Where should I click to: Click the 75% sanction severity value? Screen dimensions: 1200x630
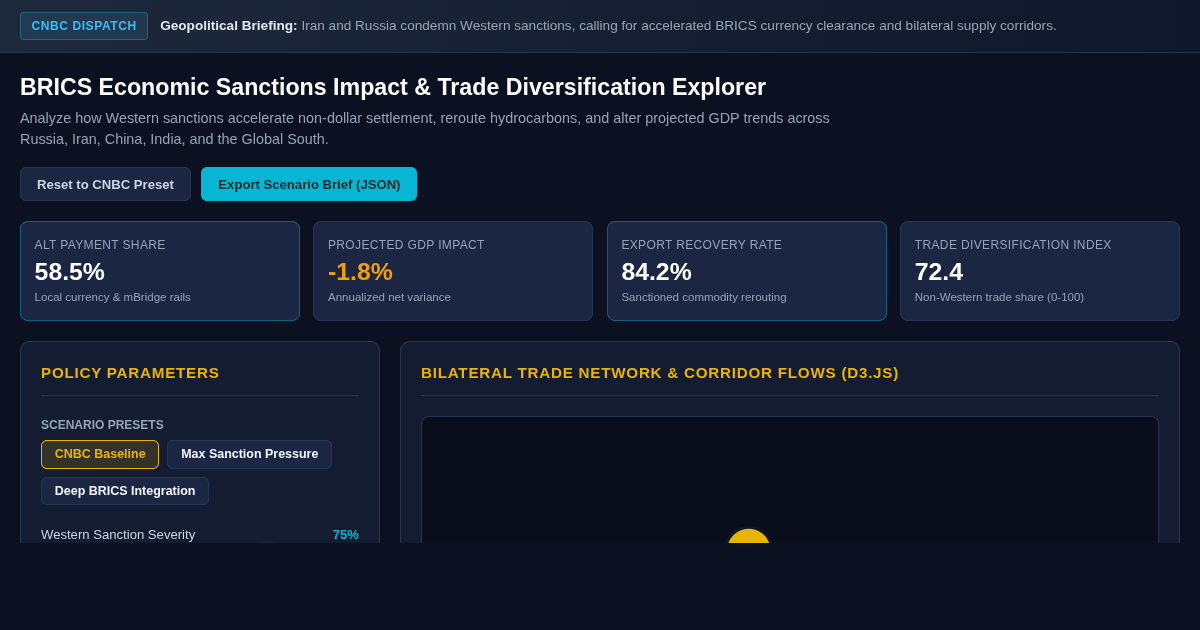[346, 534]
